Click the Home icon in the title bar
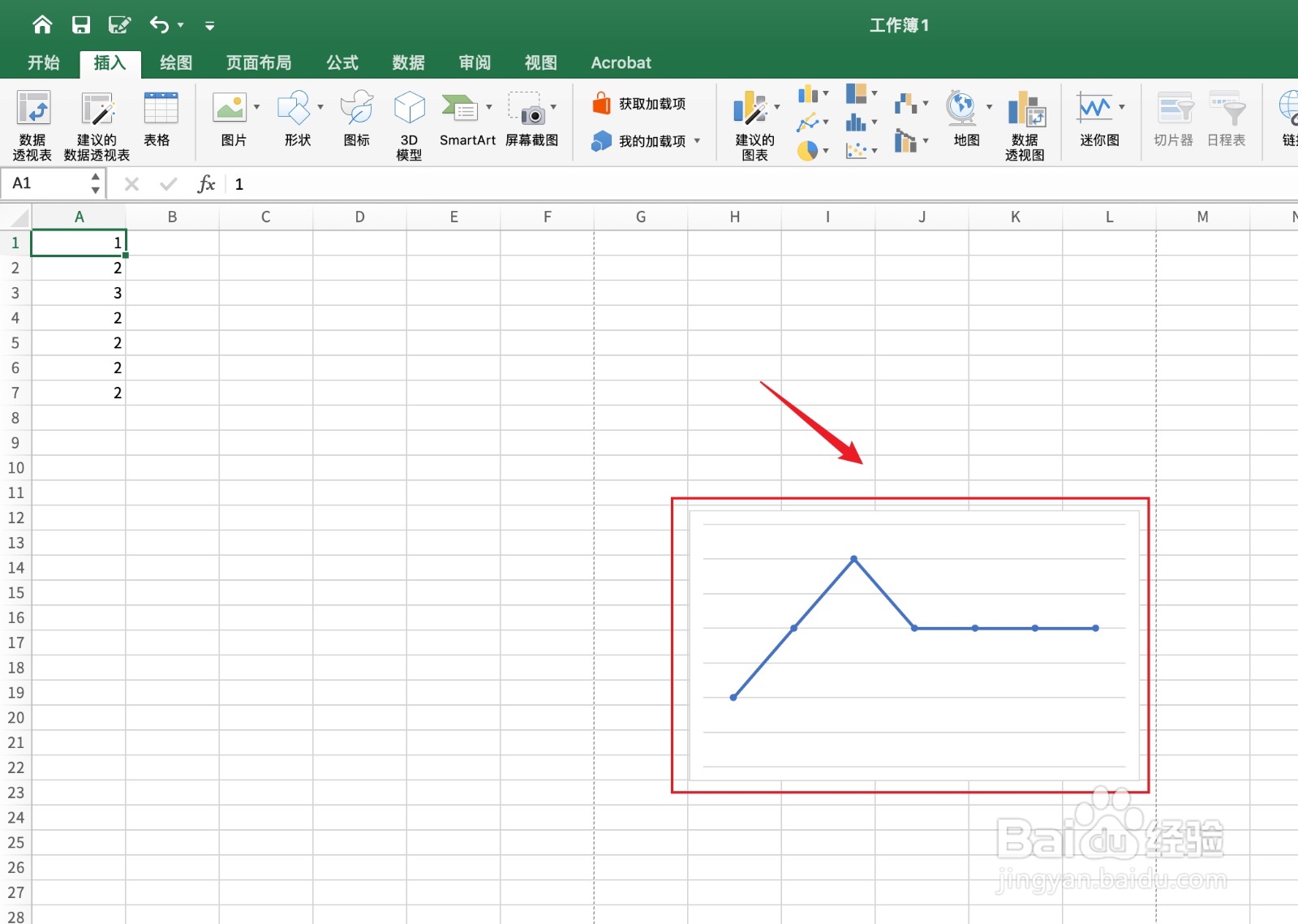 42,25
